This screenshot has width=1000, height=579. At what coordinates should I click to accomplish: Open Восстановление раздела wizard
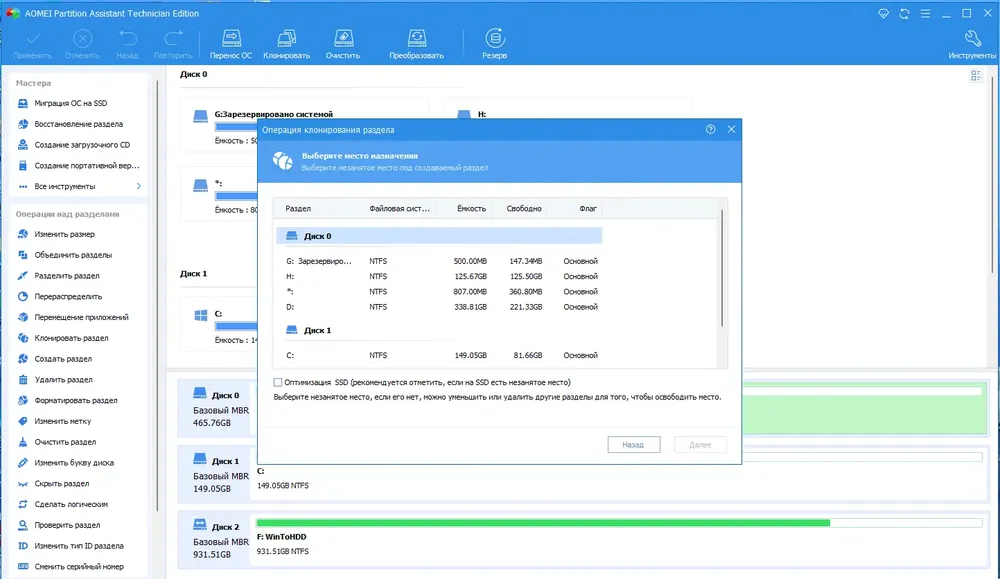78,124
